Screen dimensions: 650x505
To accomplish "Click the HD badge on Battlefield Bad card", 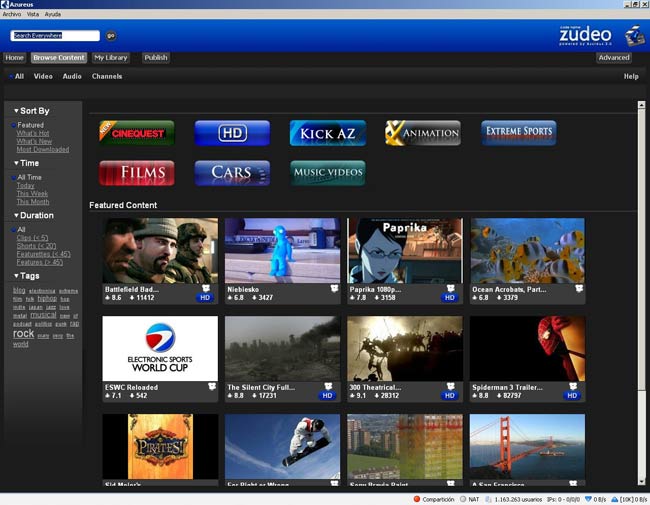I will click(205, 298).
